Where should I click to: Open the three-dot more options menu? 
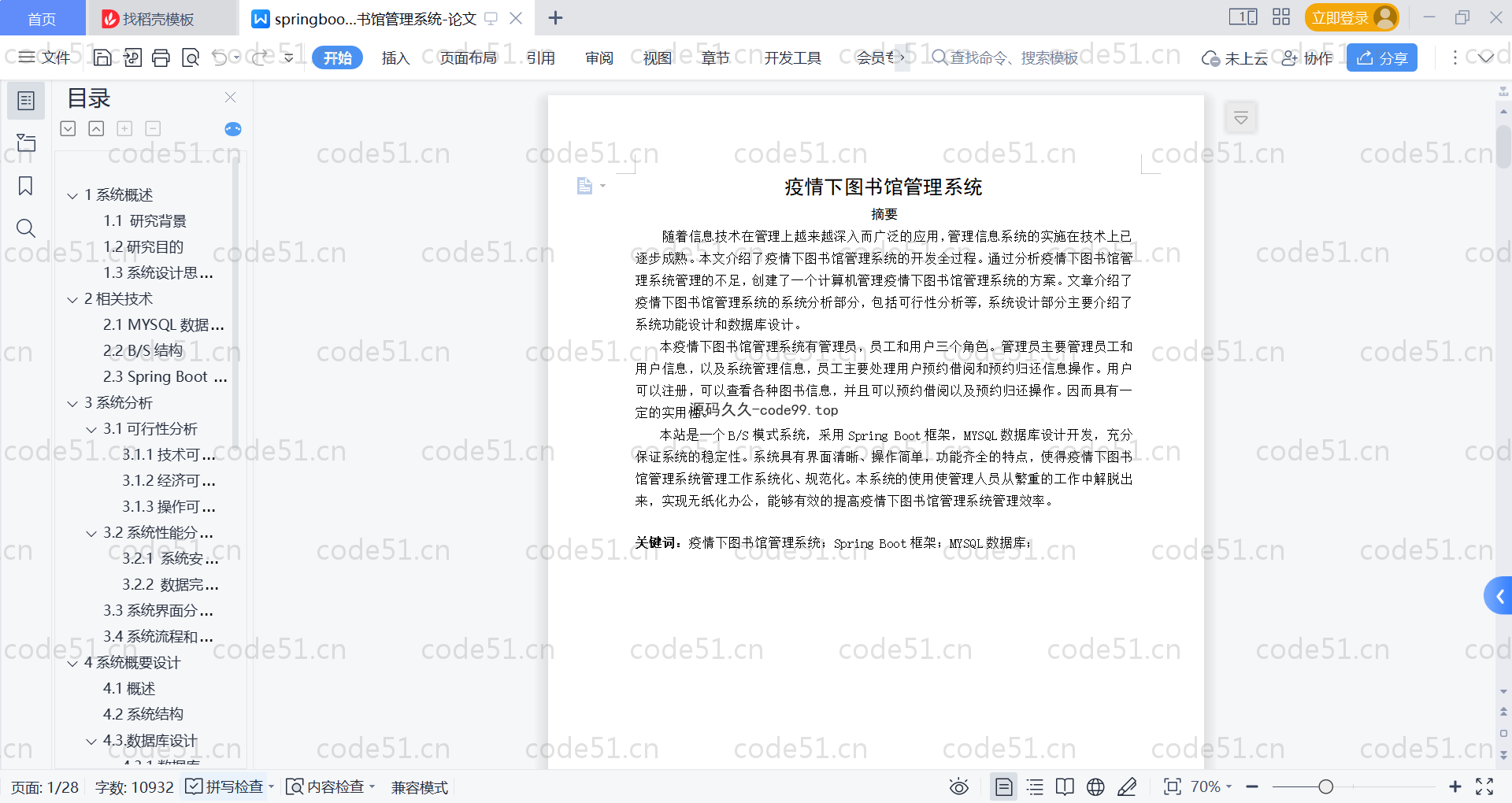[x=1455, y=57]
